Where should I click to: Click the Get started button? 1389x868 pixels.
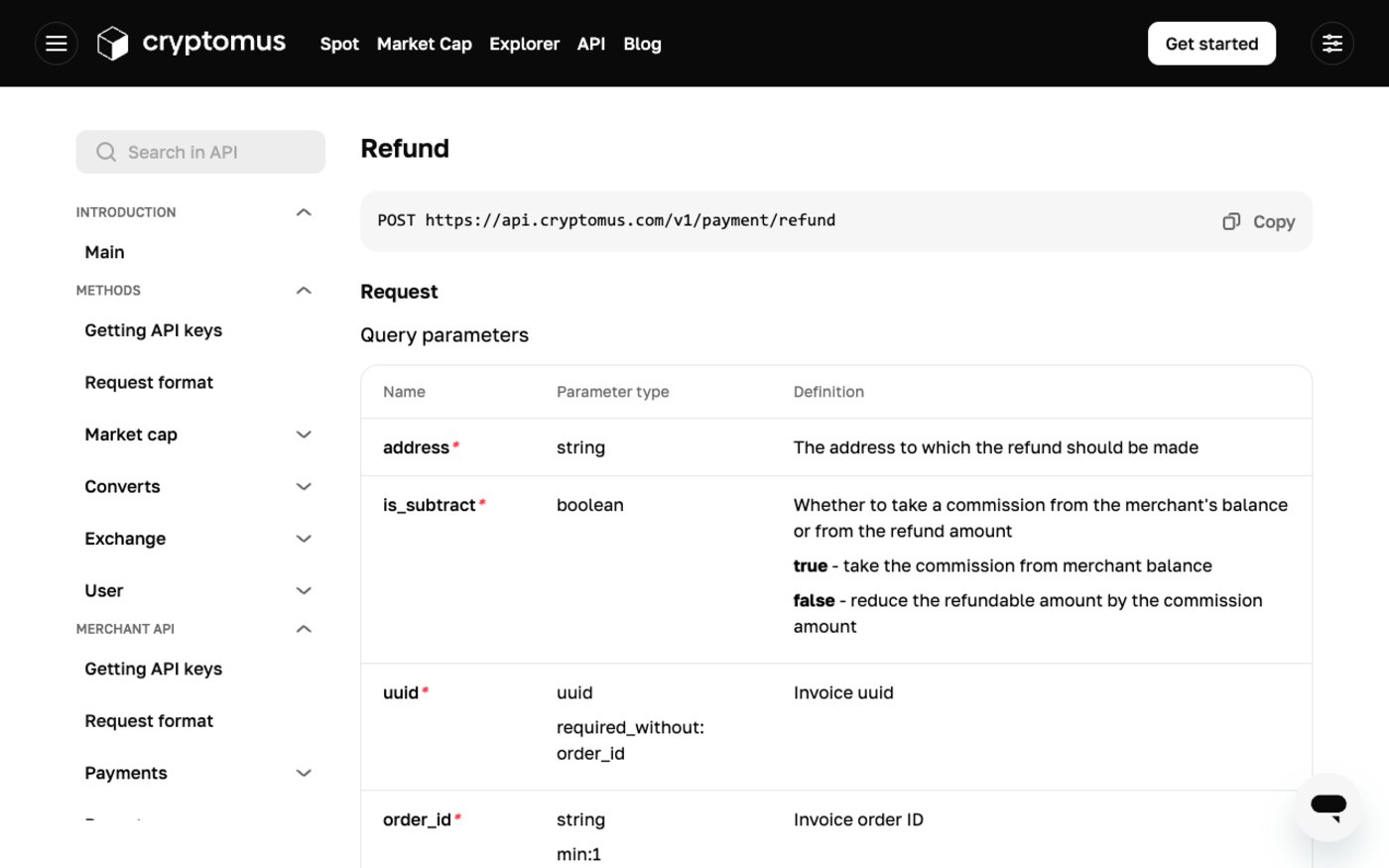[1211, 44]
